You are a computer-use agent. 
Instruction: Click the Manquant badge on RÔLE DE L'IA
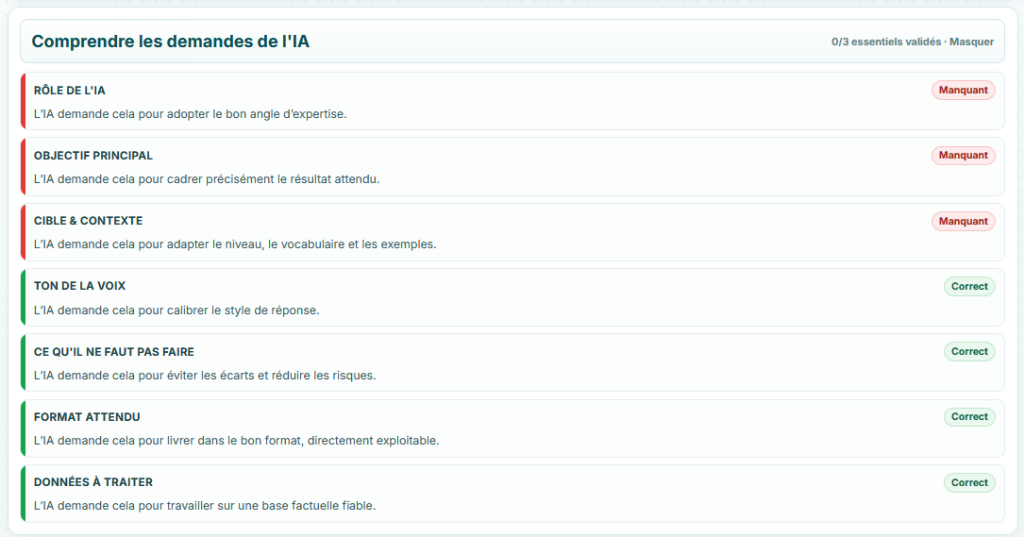click(963, 90)
